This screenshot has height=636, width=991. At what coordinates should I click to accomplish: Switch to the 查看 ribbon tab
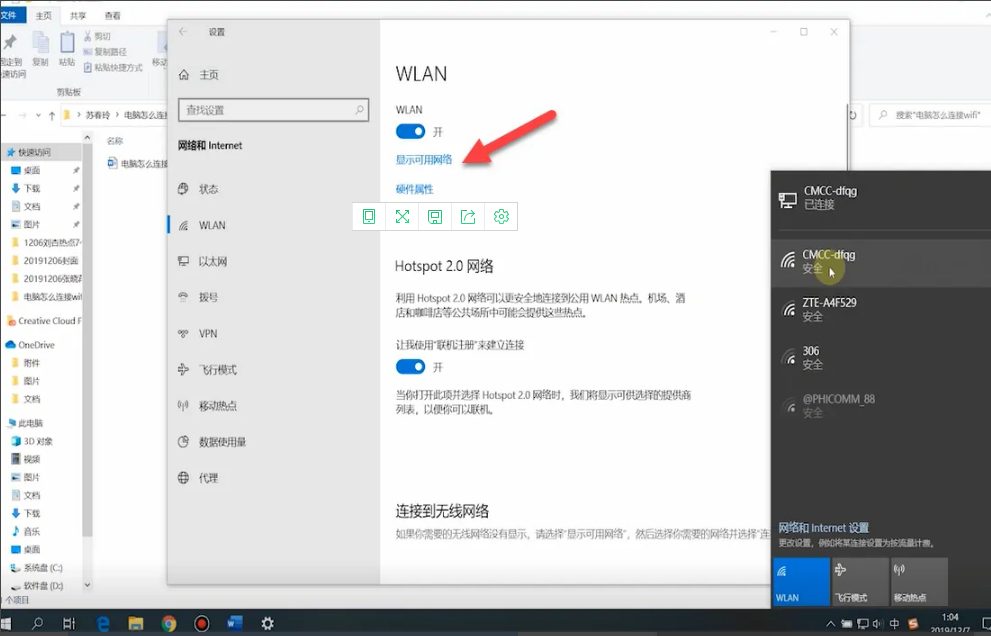(113, 16)
